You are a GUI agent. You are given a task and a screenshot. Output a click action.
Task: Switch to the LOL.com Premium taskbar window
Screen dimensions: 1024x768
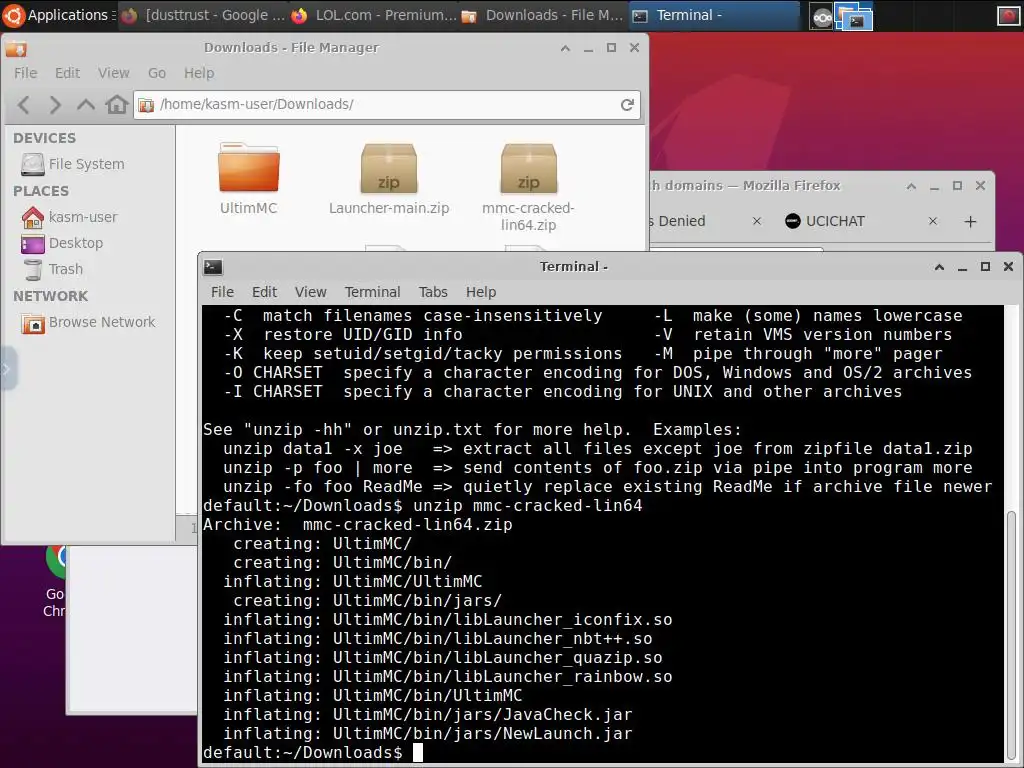(374, 15)
